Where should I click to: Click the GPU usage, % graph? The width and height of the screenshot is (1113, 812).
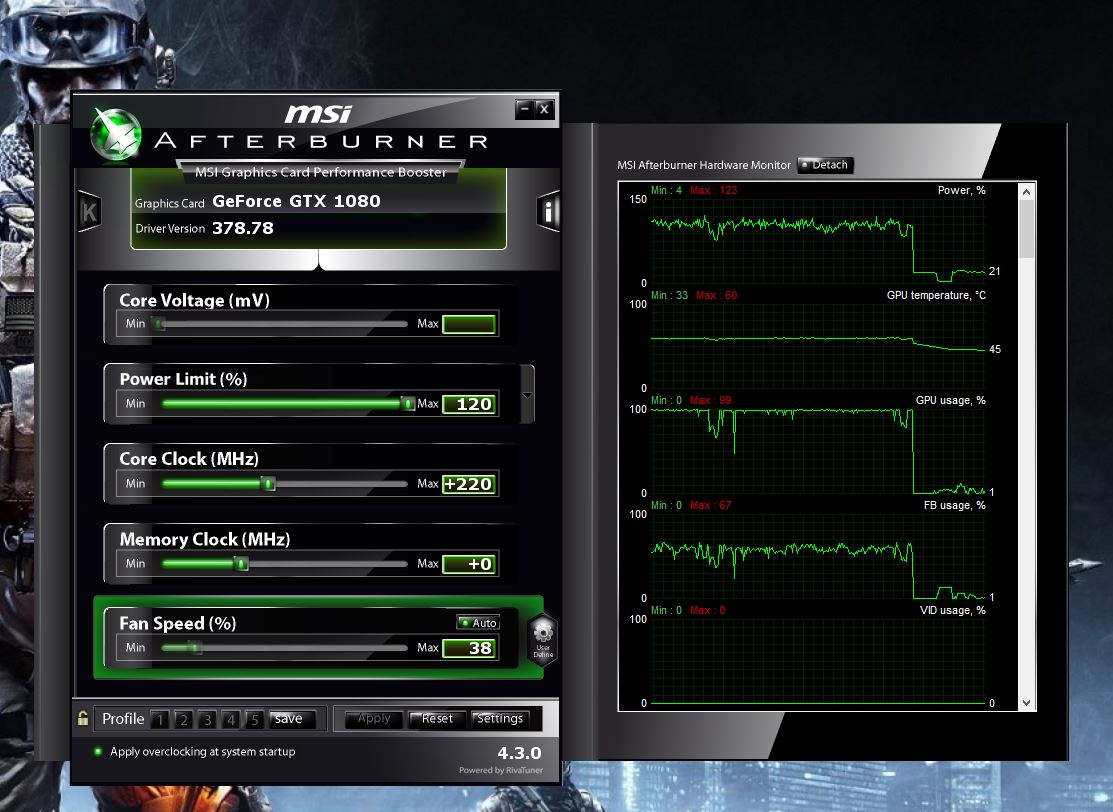pyautogui.click(x=818, y=451)
